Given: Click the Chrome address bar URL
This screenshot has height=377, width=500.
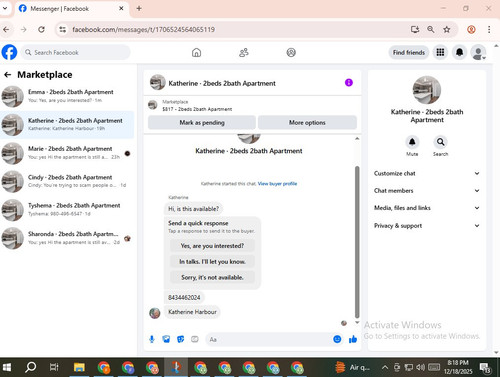Looking at the screenshot, I should point(143,29).
